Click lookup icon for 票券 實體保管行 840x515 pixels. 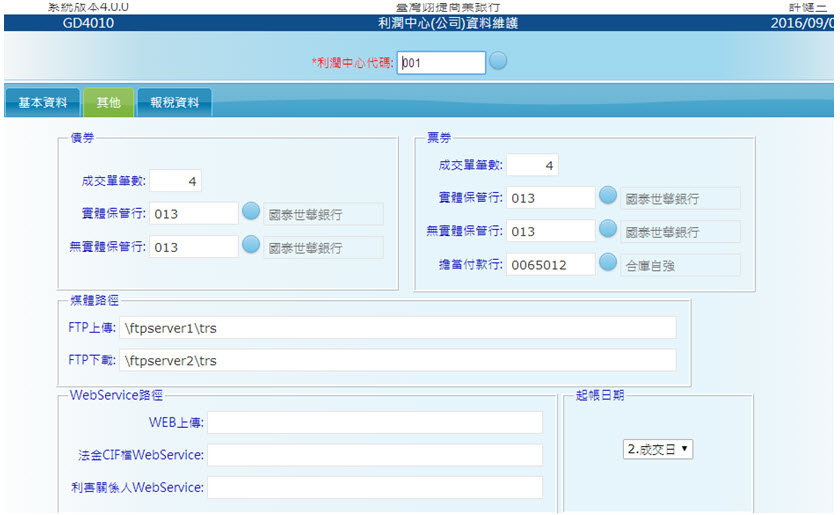click(608, 196)
